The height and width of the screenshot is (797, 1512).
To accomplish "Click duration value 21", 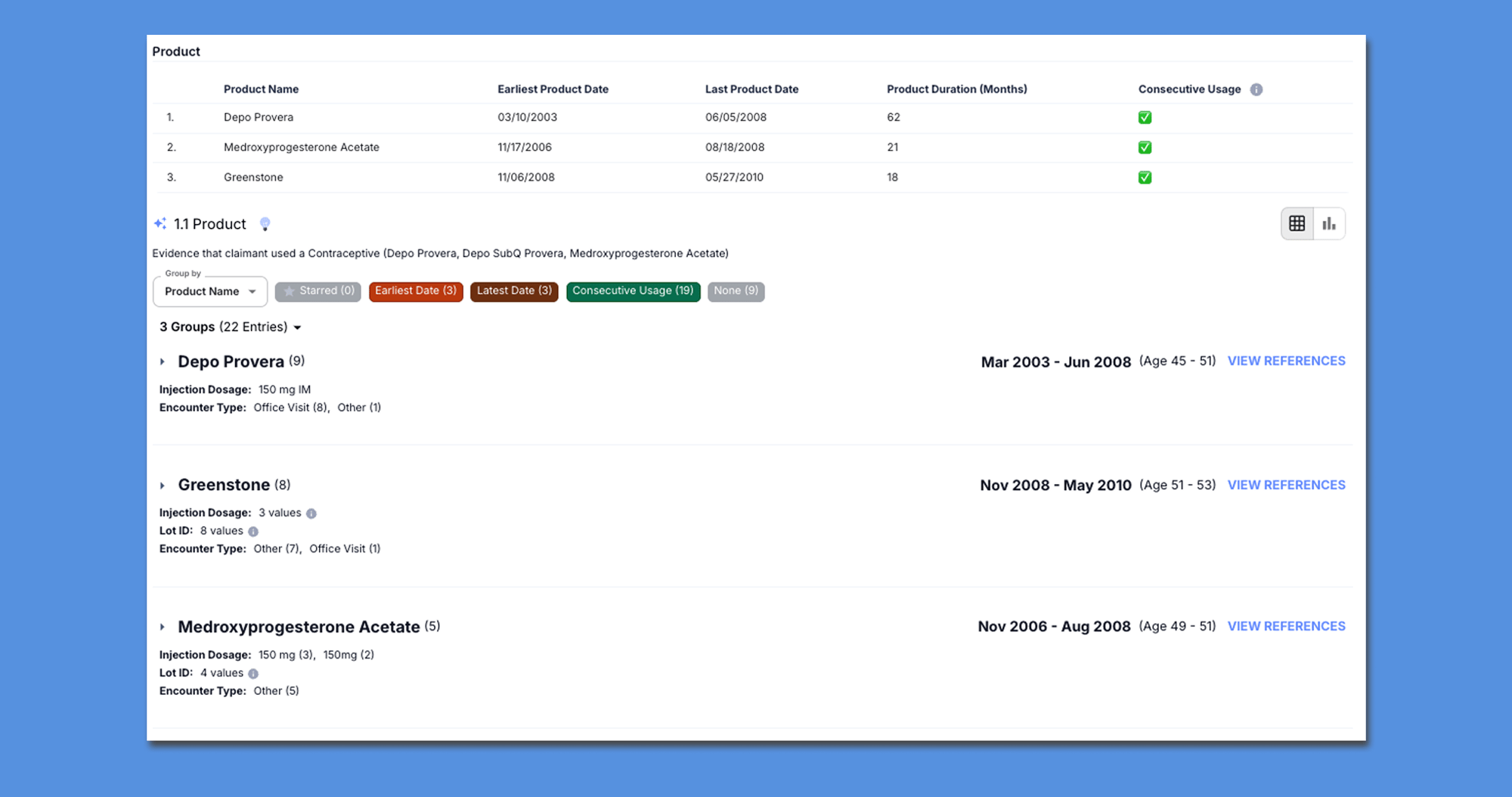I will point(893,147).
